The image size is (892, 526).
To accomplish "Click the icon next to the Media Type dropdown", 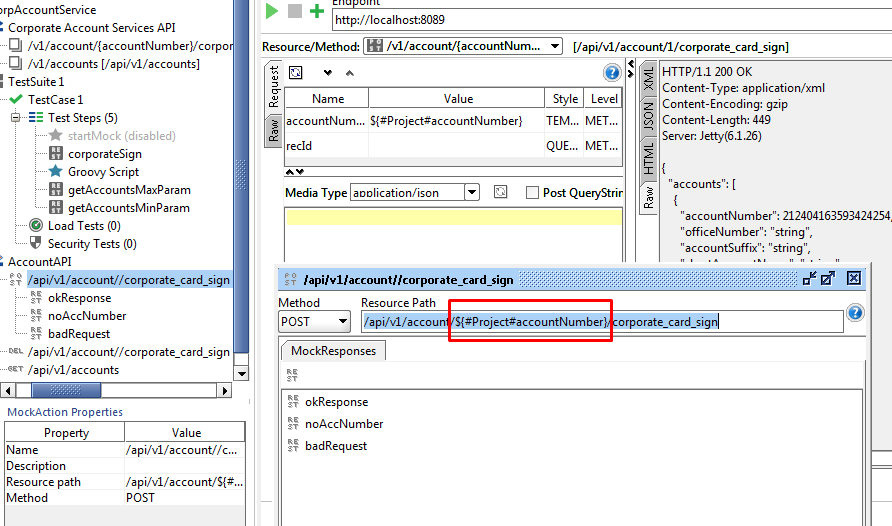I will tap(501, 192).
